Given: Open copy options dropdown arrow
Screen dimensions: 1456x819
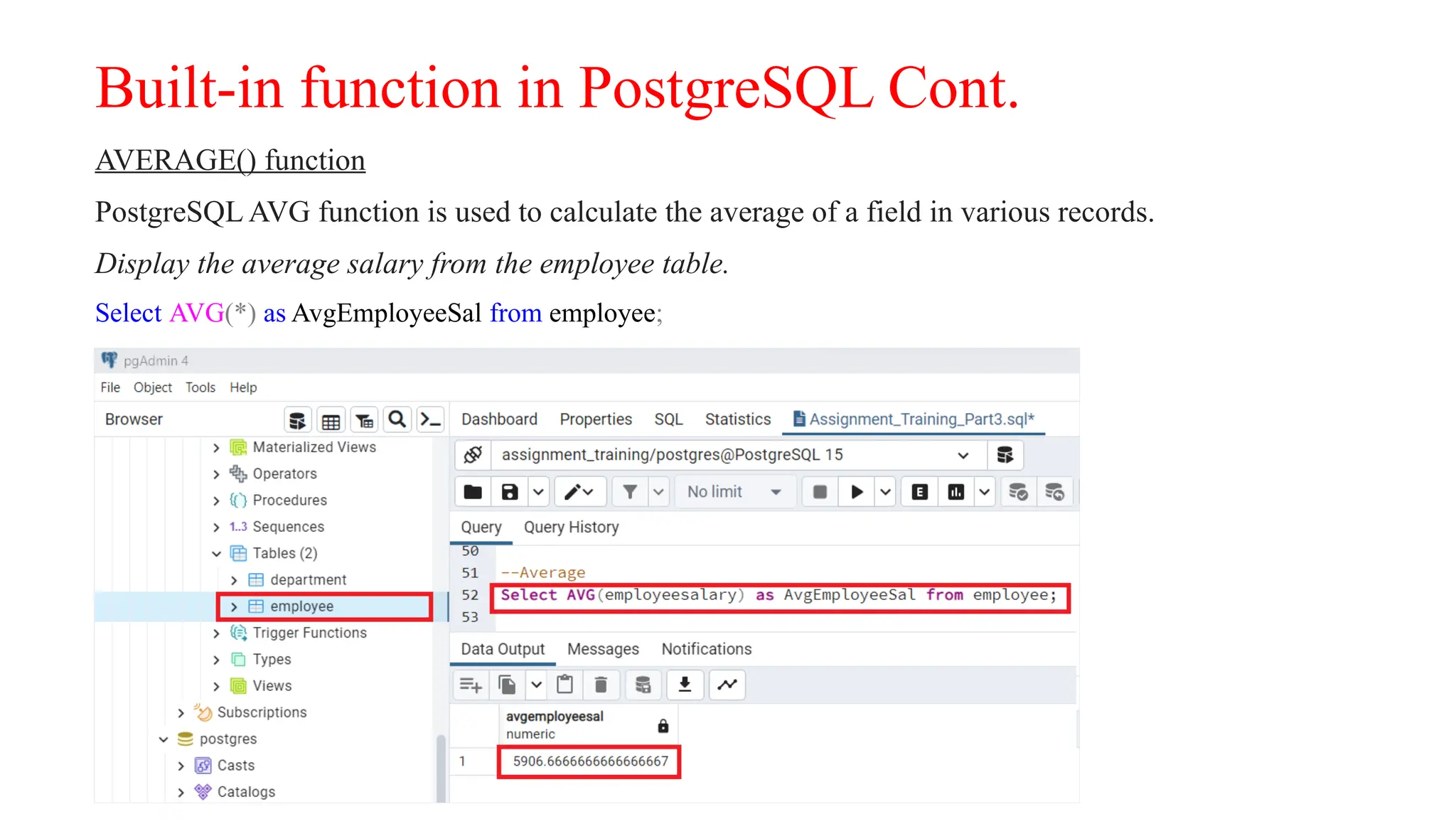Looking at the screenshot, I should [537, 685].
